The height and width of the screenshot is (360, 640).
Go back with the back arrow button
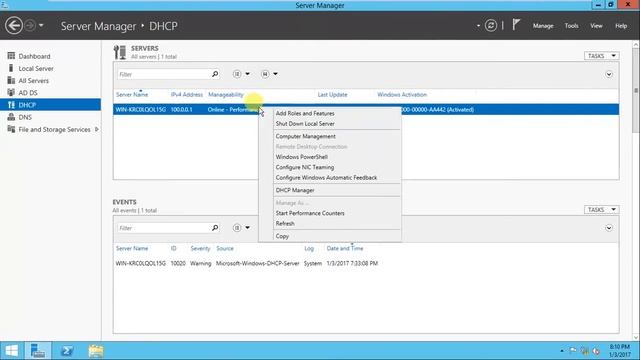click(14, 26)
